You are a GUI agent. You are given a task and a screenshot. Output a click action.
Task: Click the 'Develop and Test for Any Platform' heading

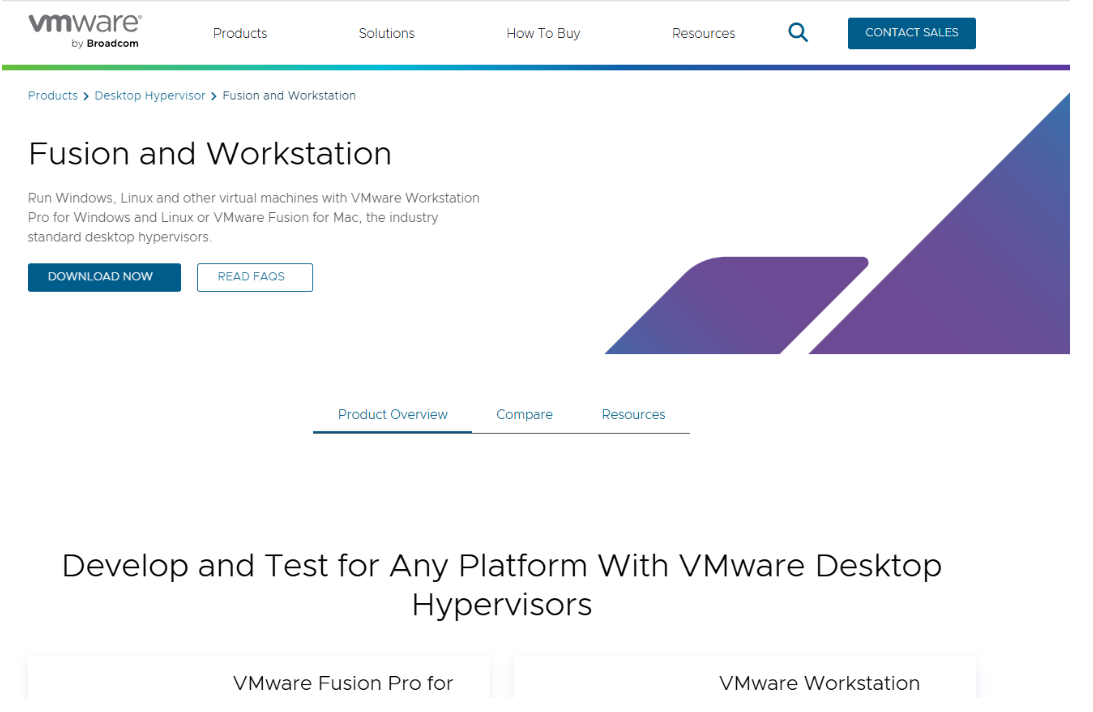(501, 584)
